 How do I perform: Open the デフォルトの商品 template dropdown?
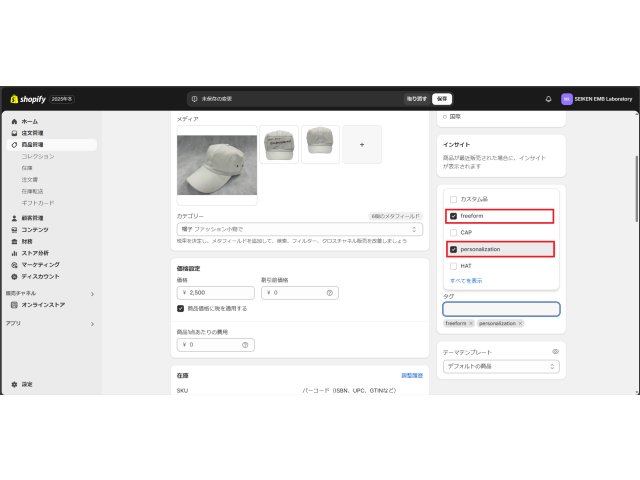501,367
